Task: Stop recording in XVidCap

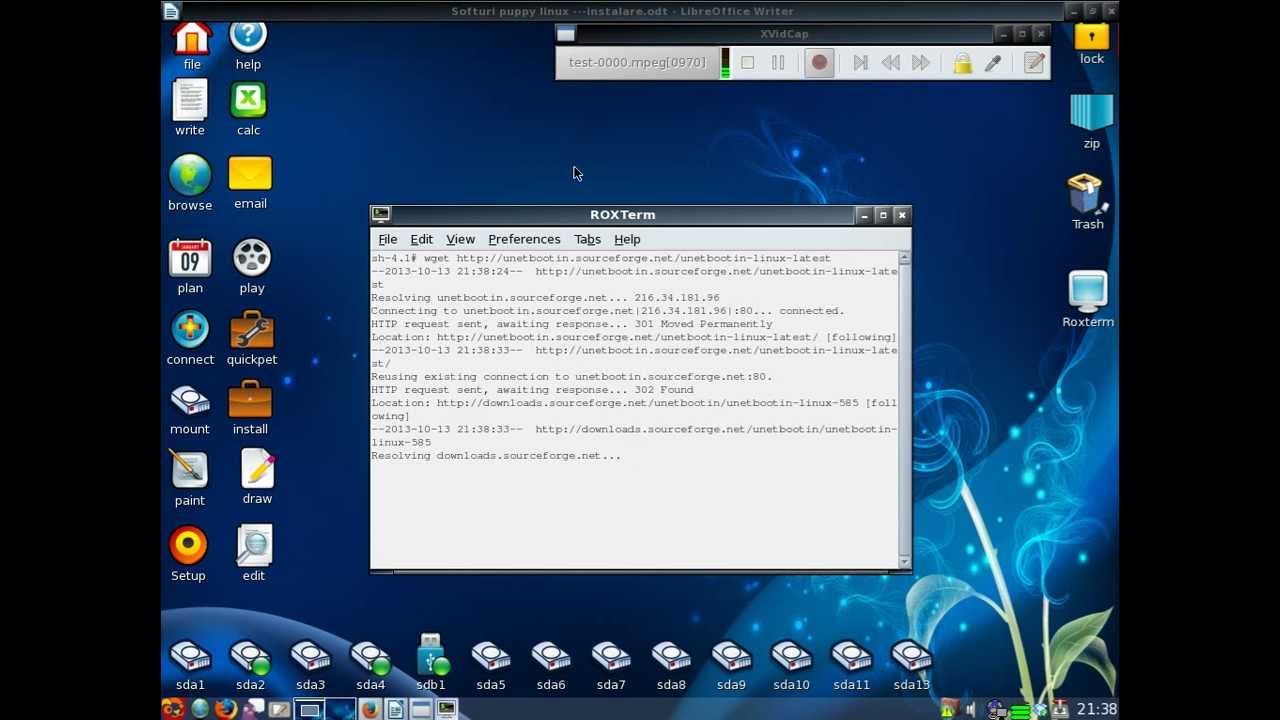Action: [747, 63]
